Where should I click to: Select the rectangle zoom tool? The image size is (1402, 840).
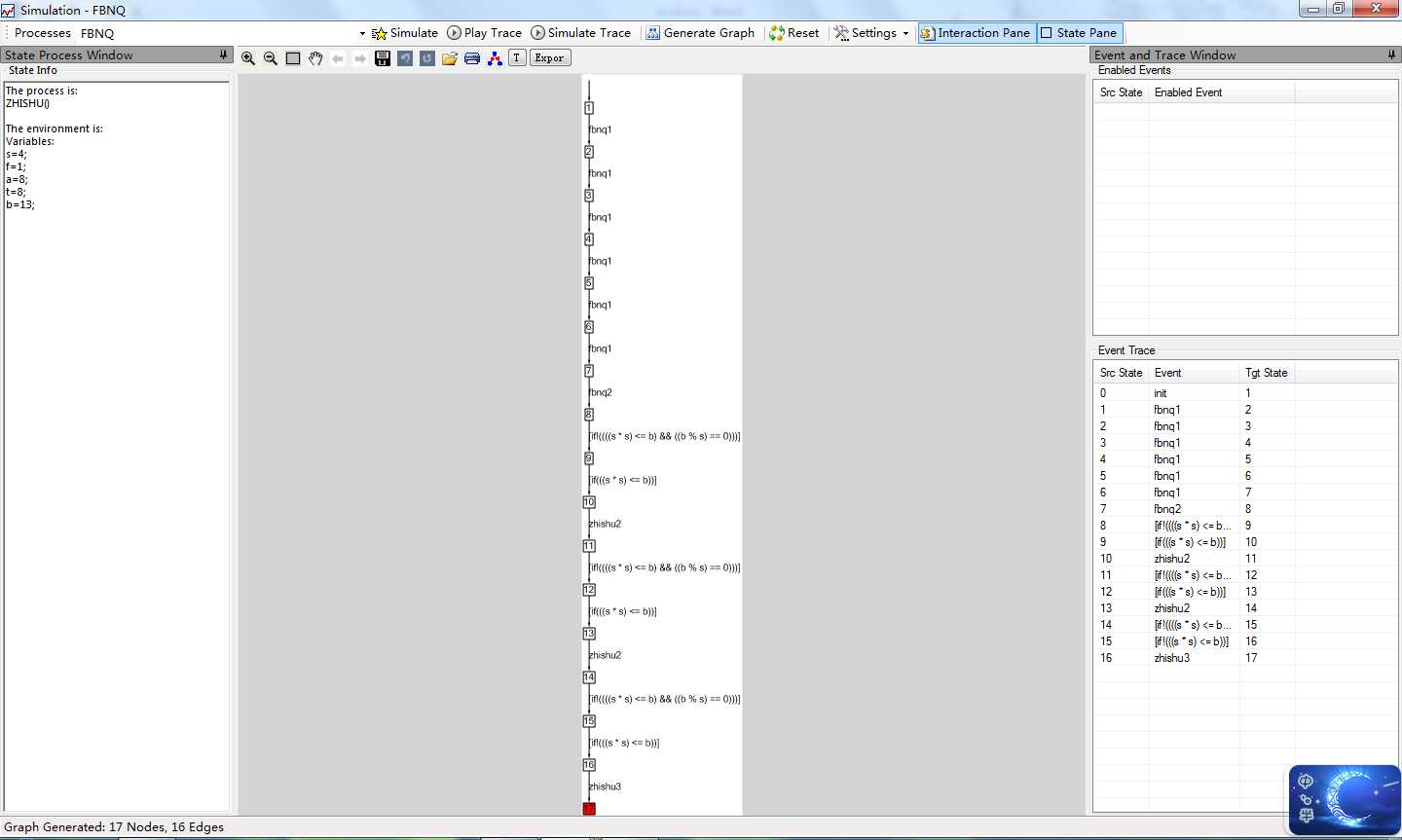click(293, 58)
